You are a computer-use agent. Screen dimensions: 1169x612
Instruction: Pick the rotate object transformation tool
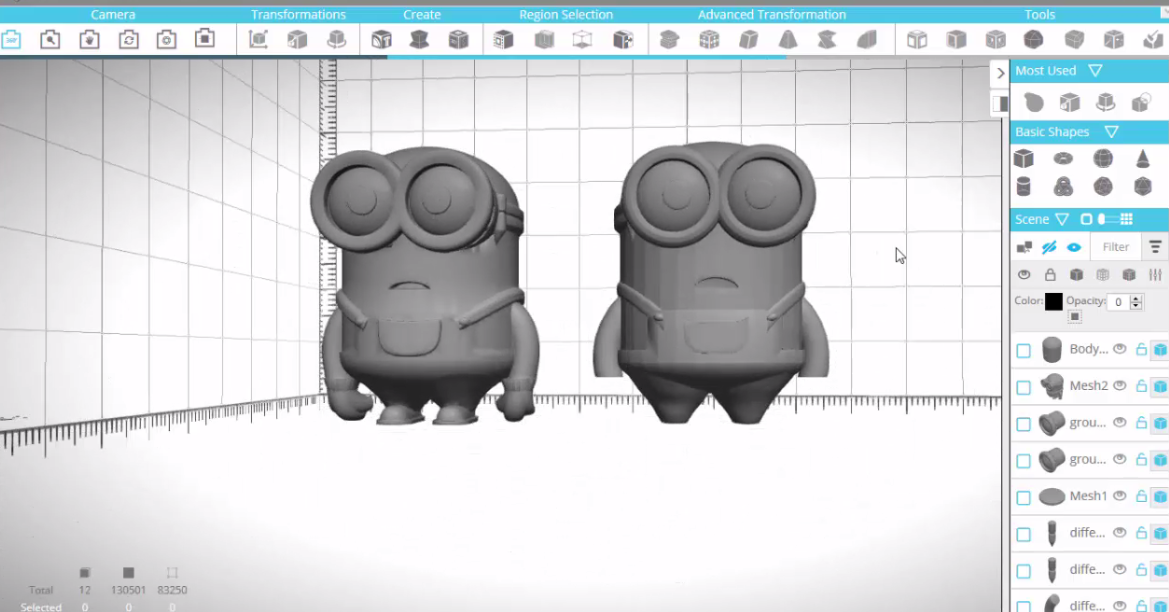coord(336,40)
